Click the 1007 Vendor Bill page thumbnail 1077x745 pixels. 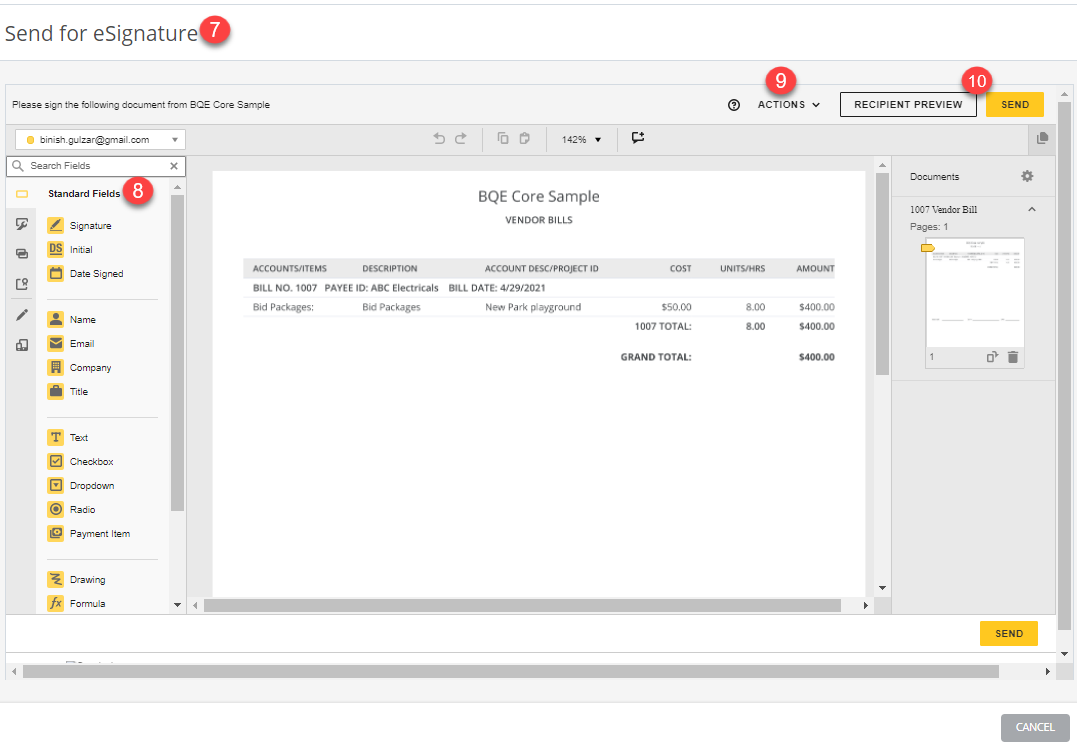click(x=975, y=293)
